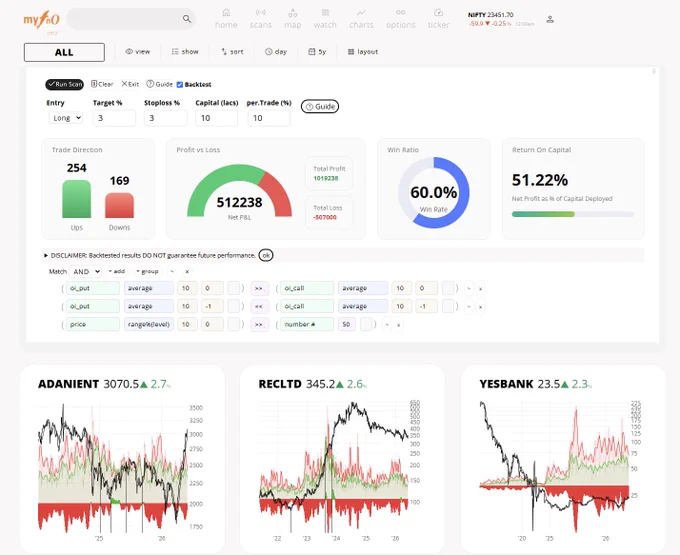Focus the Stoploss % input field
Image resolution: width=680 pixels, height=555 pixels.
click(166, 118)
